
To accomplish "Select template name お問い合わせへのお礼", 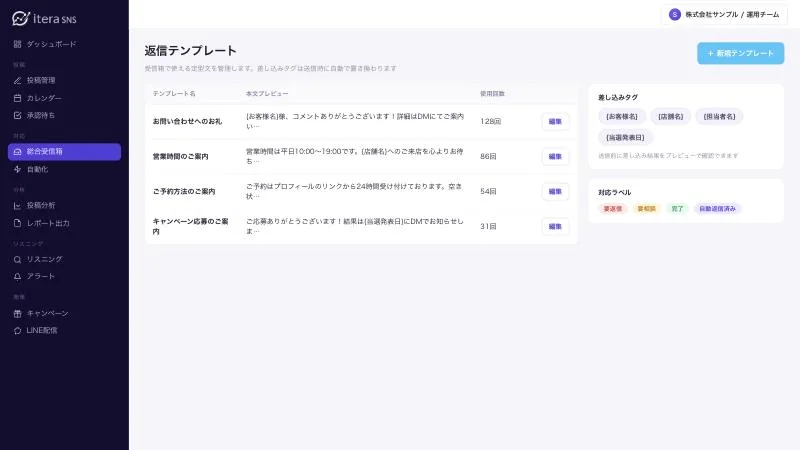I will 187,121.
